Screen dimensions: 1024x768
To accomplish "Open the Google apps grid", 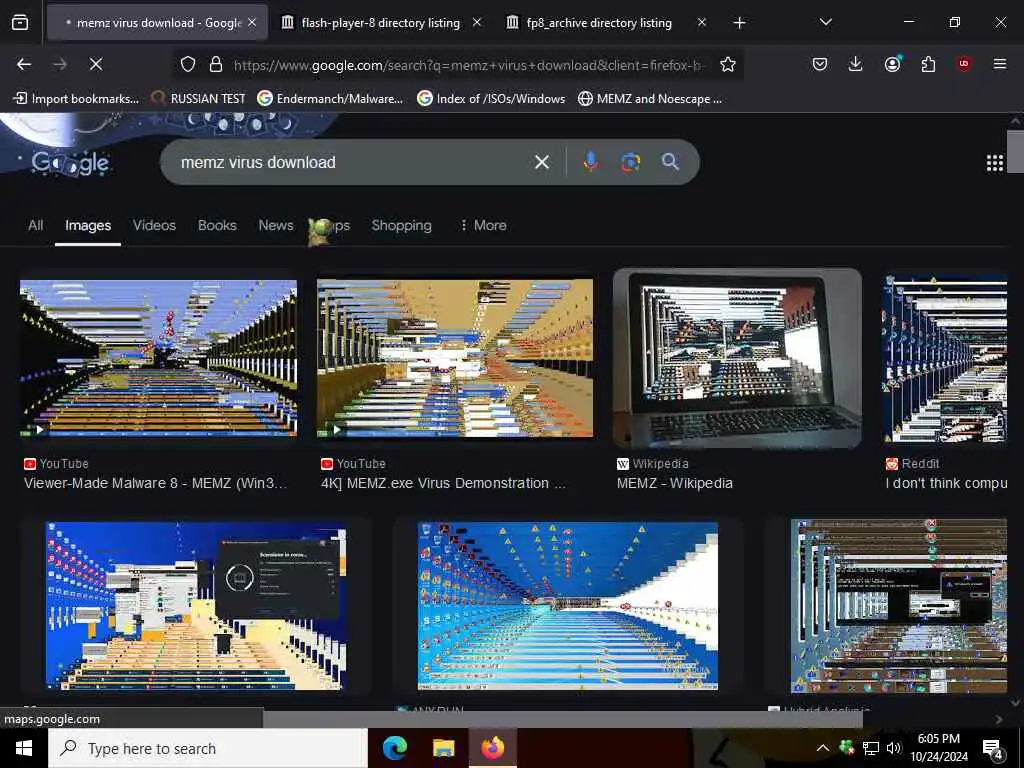I will point(995,163).
